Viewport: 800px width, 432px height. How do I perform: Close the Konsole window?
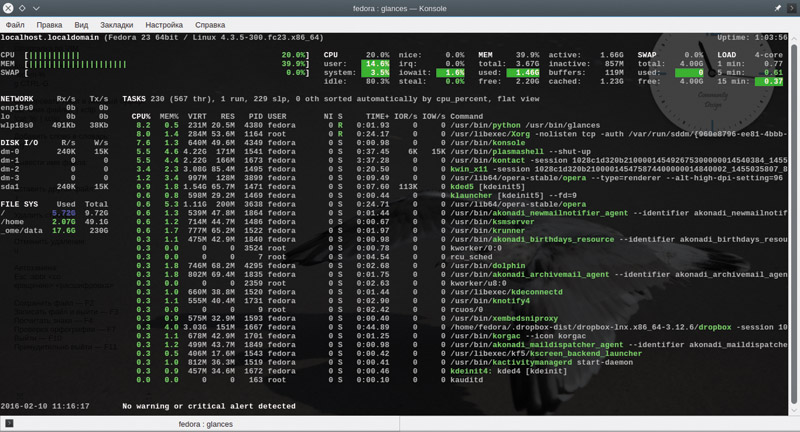coord(8,8)
